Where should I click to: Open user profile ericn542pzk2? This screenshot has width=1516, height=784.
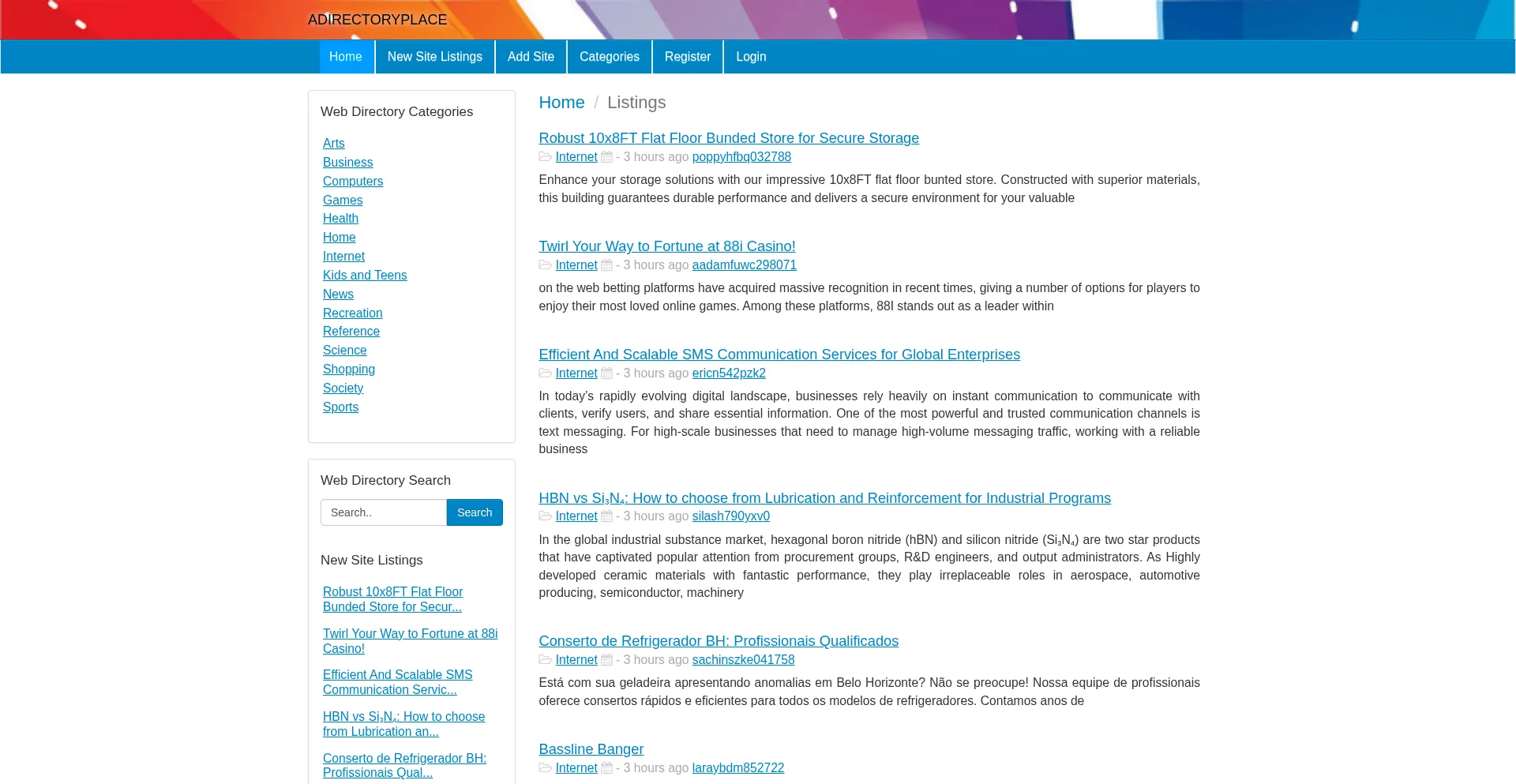point(729,373)
